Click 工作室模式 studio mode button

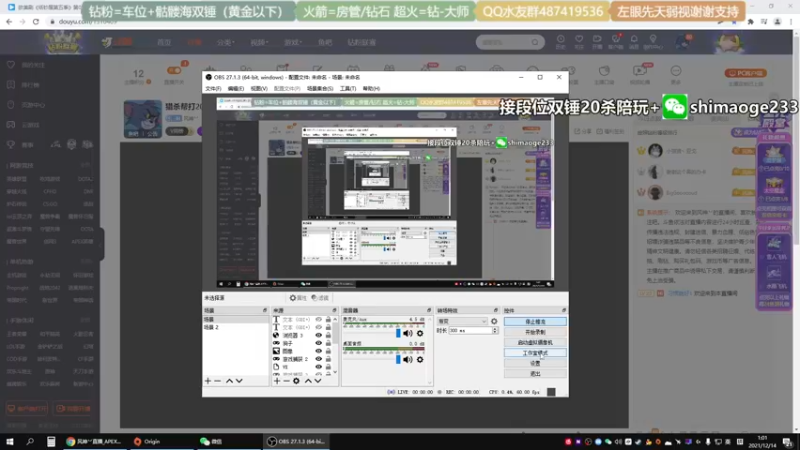click(535, 353)
